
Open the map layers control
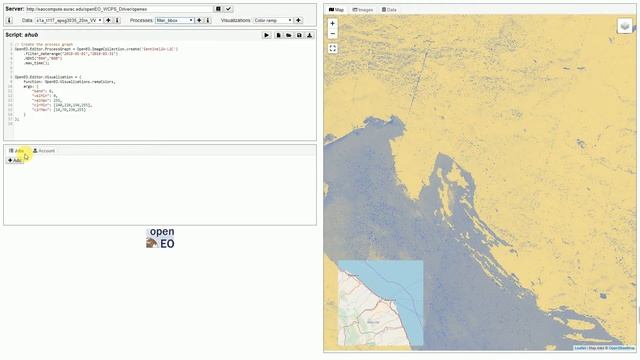pyautogui.click(x=625, y=27)
